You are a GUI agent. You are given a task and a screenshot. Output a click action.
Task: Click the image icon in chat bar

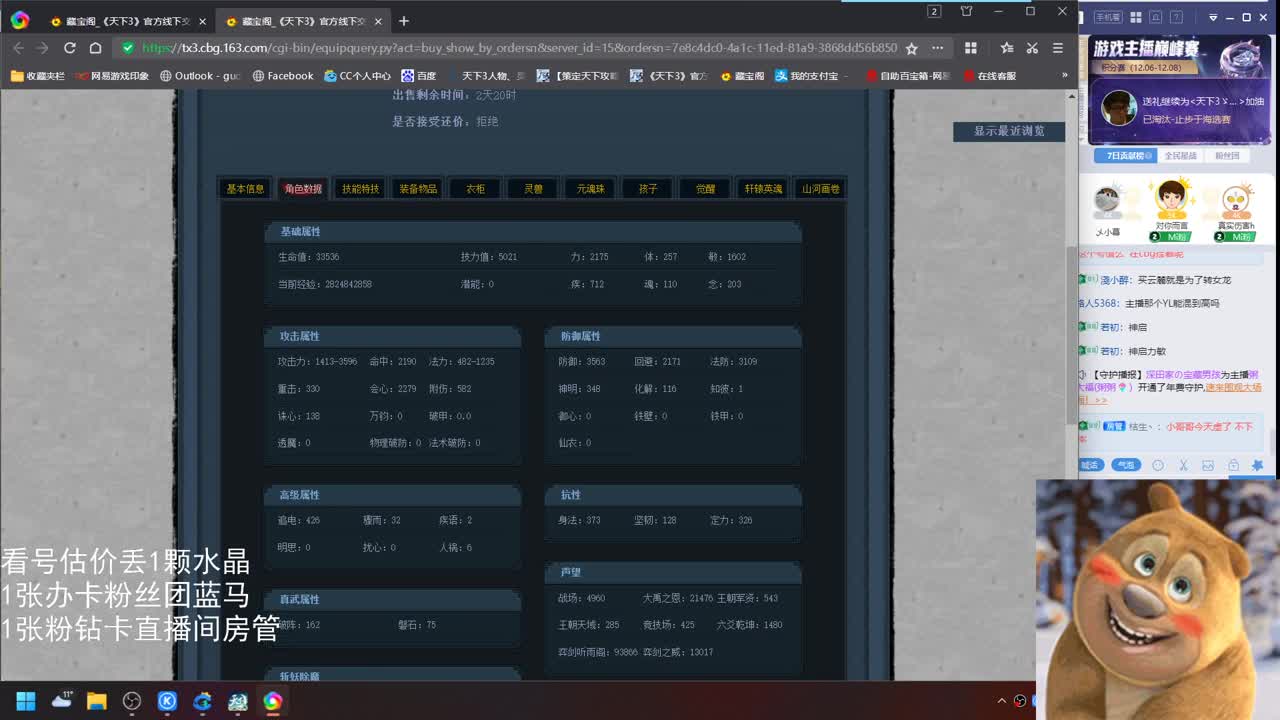[1208, 465]
